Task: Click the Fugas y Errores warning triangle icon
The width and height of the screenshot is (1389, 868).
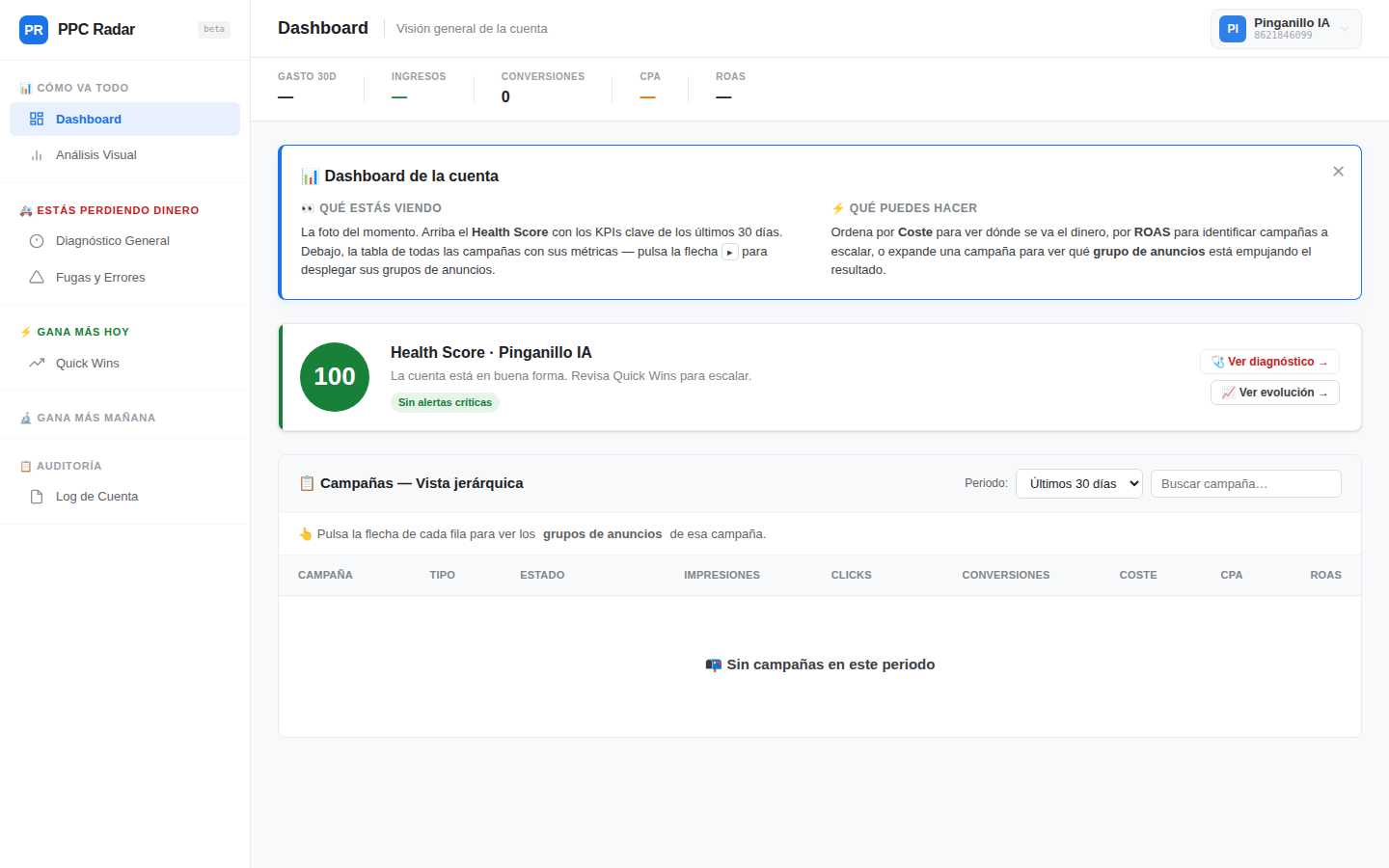Action: (x=37, y=277)
